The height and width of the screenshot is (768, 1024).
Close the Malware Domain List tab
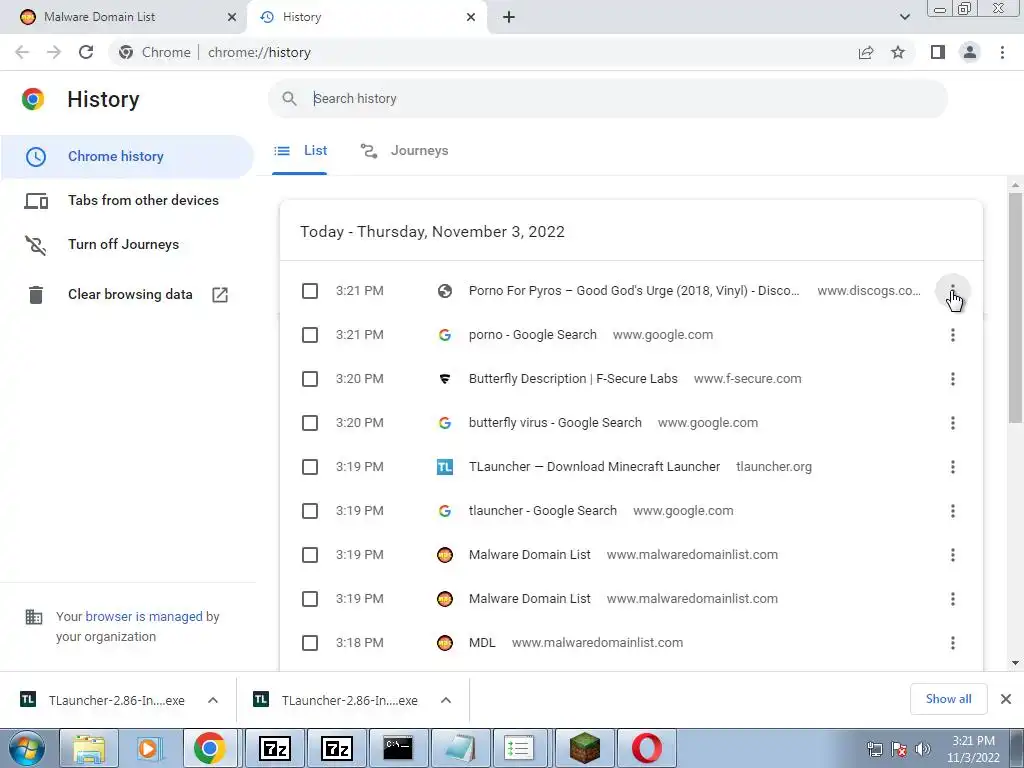[231, 17]
